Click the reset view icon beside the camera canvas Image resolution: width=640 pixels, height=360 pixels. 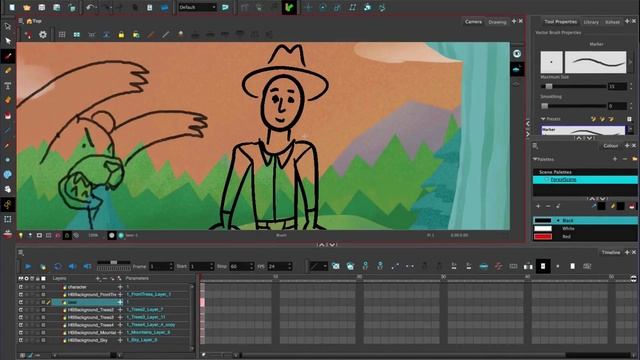517,54
